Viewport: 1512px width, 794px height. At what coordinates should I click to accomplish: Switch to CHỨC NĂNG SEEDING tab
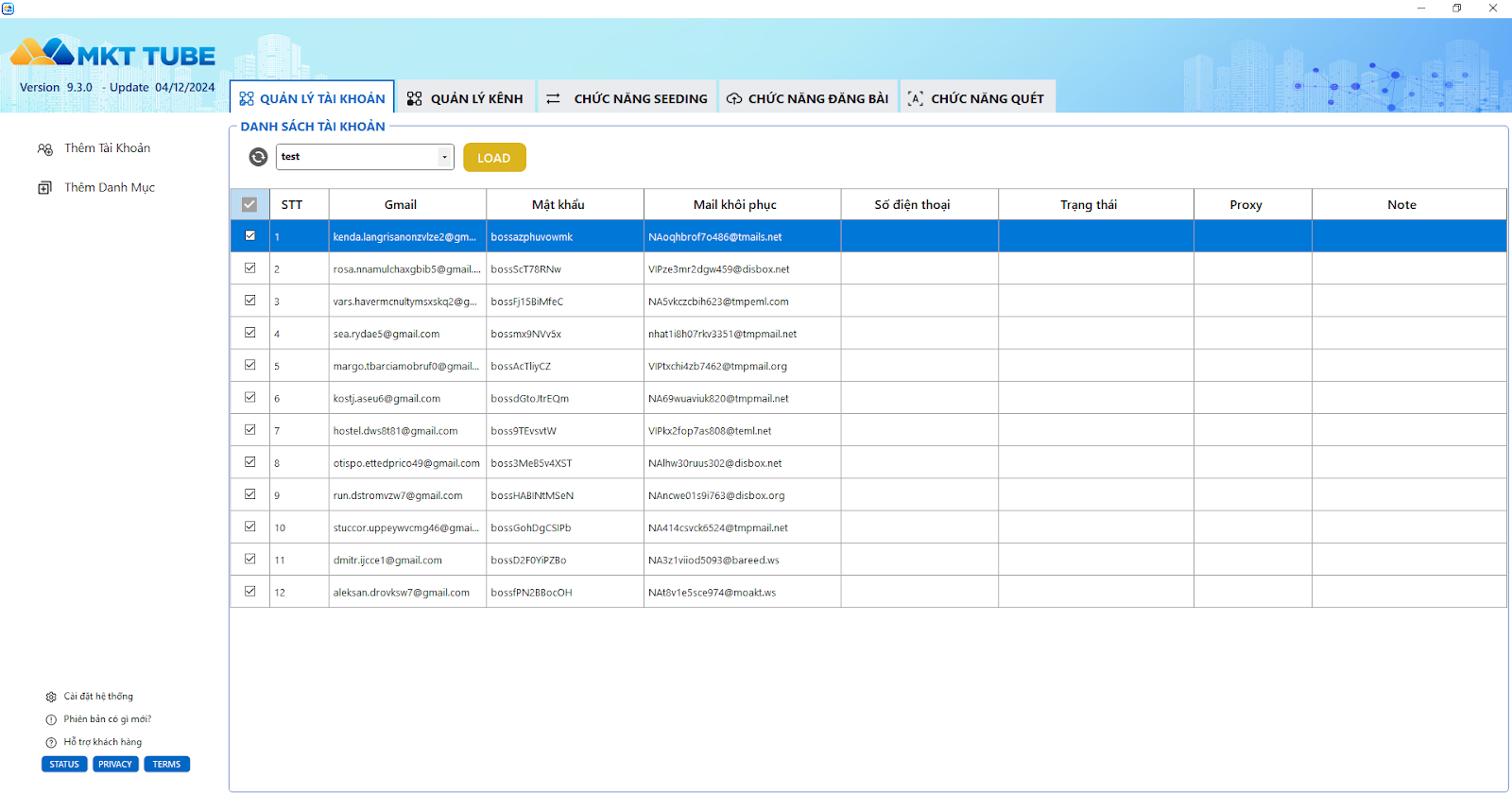pos(627,97)
